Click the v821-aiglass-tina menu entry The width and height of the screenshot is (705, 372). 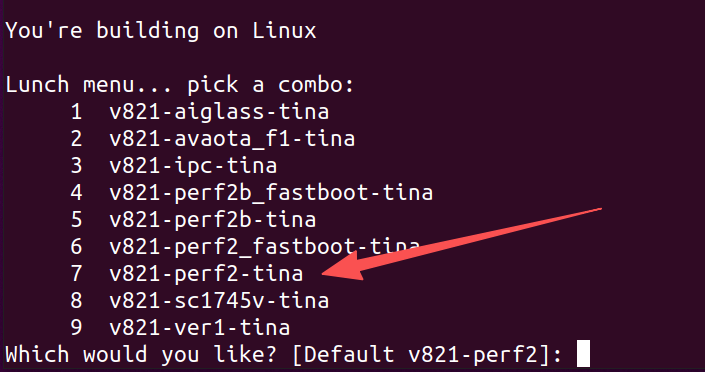coord(219,112)
